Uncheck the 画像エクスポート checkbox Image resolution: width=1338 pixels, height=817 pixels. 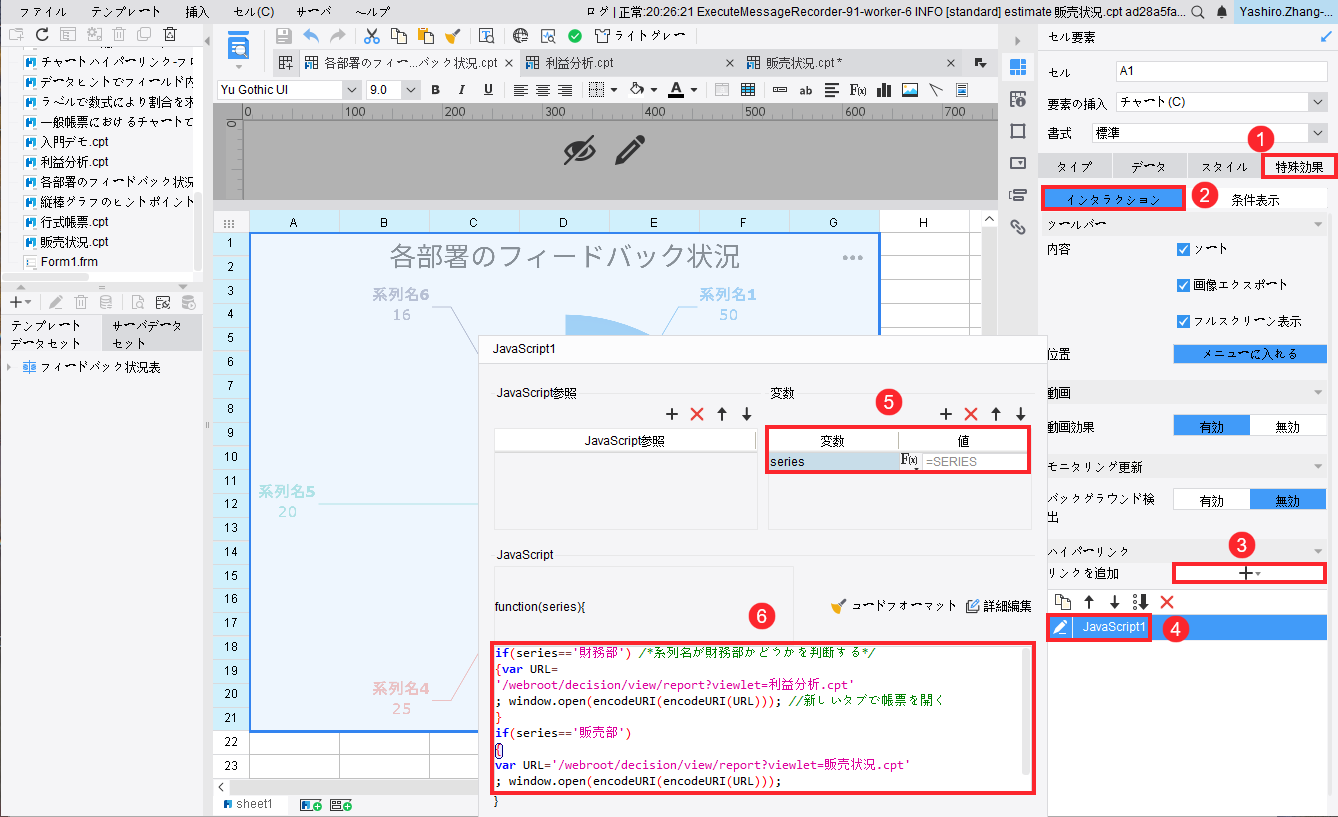[x=1183, y=285]
